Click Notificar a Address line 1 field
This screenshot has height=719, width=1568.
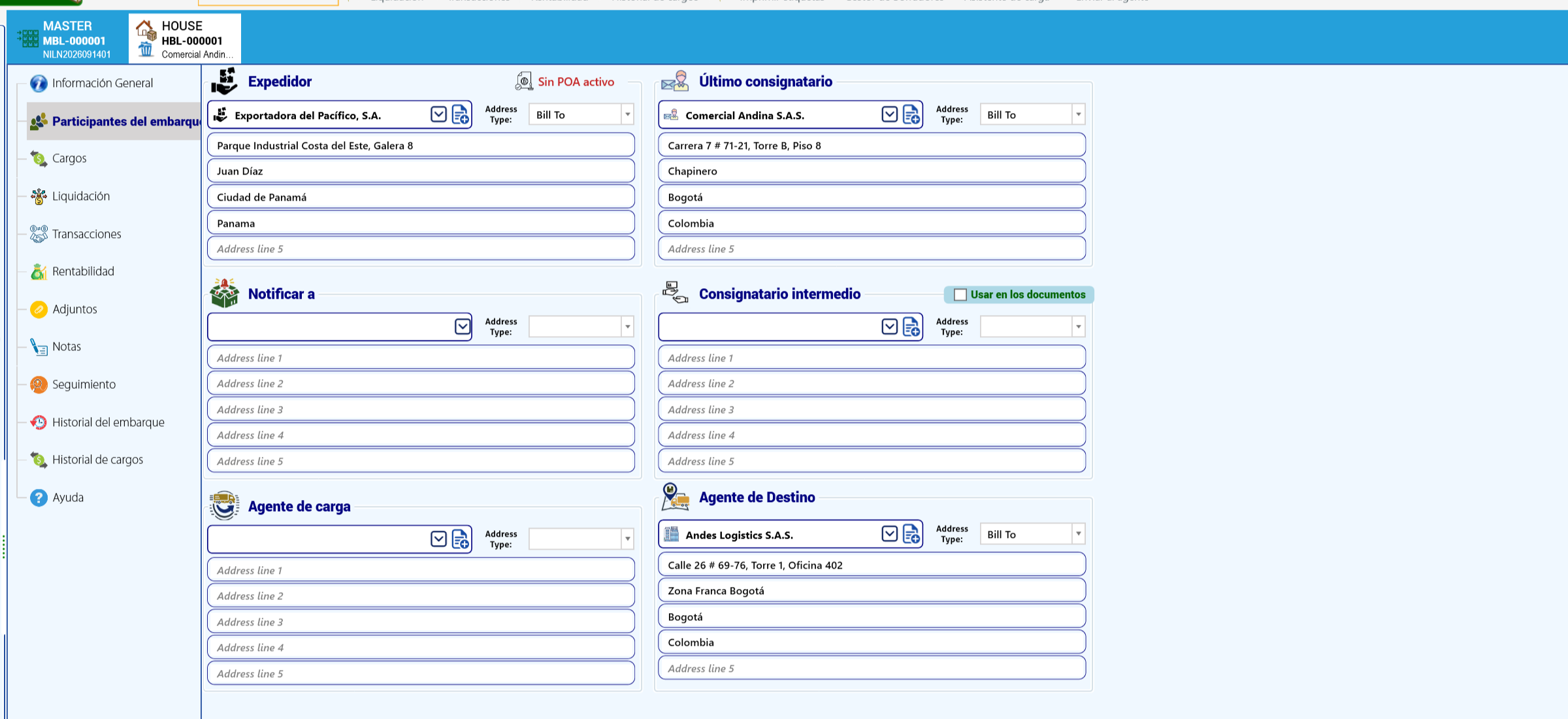point(421,358)
